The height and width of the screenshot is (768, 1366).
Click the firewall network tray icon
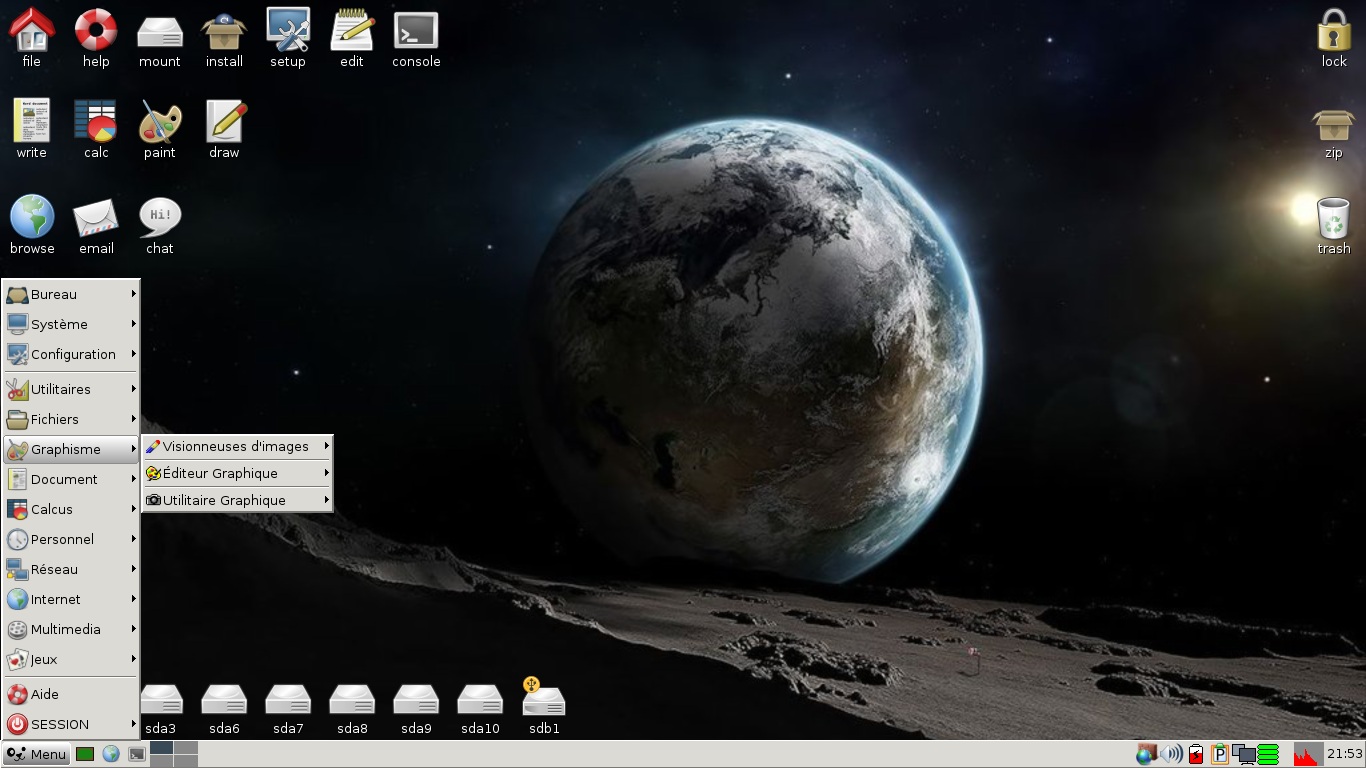click(1146, 754)
